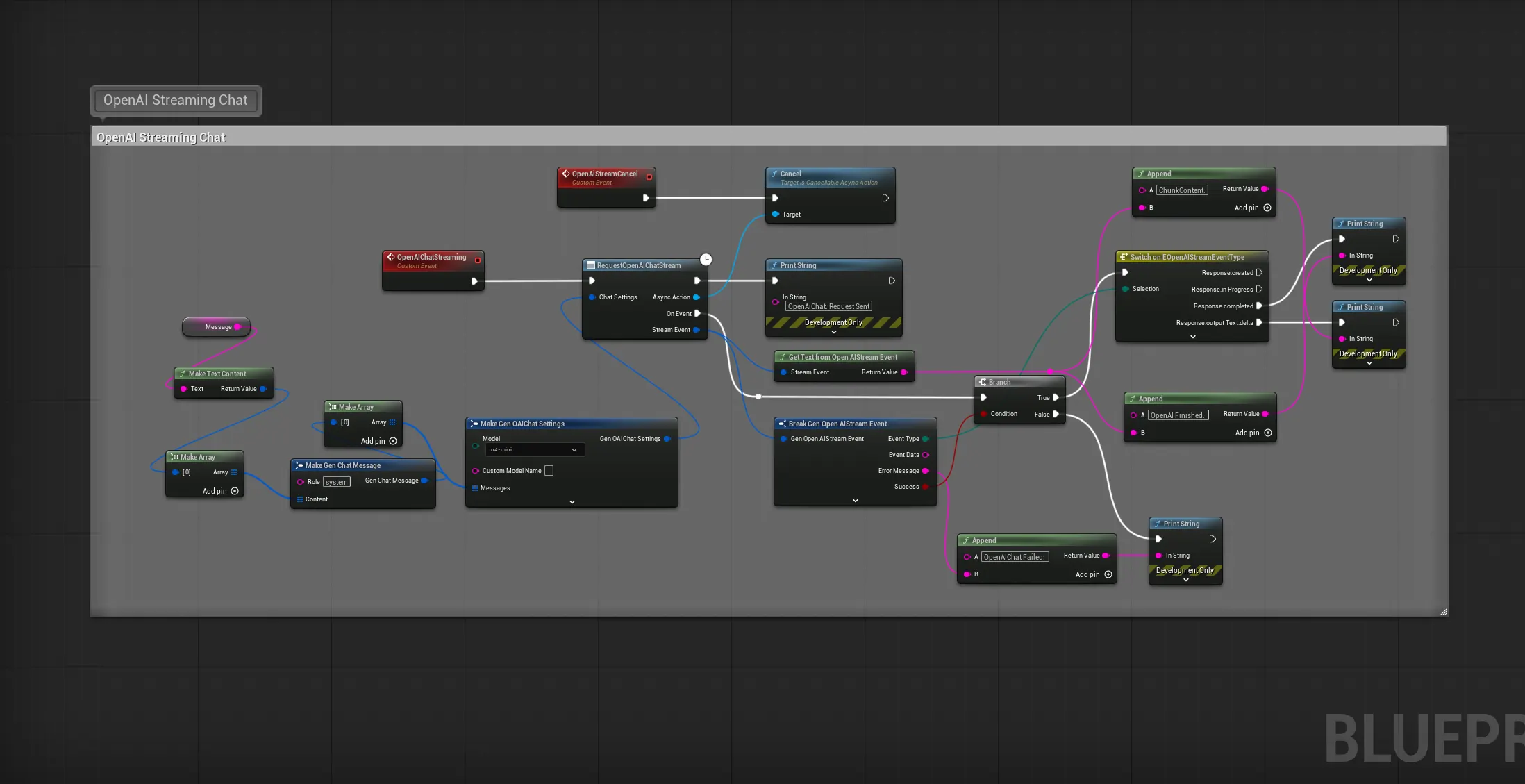Select the Branch node title

[x=999, y=382]
